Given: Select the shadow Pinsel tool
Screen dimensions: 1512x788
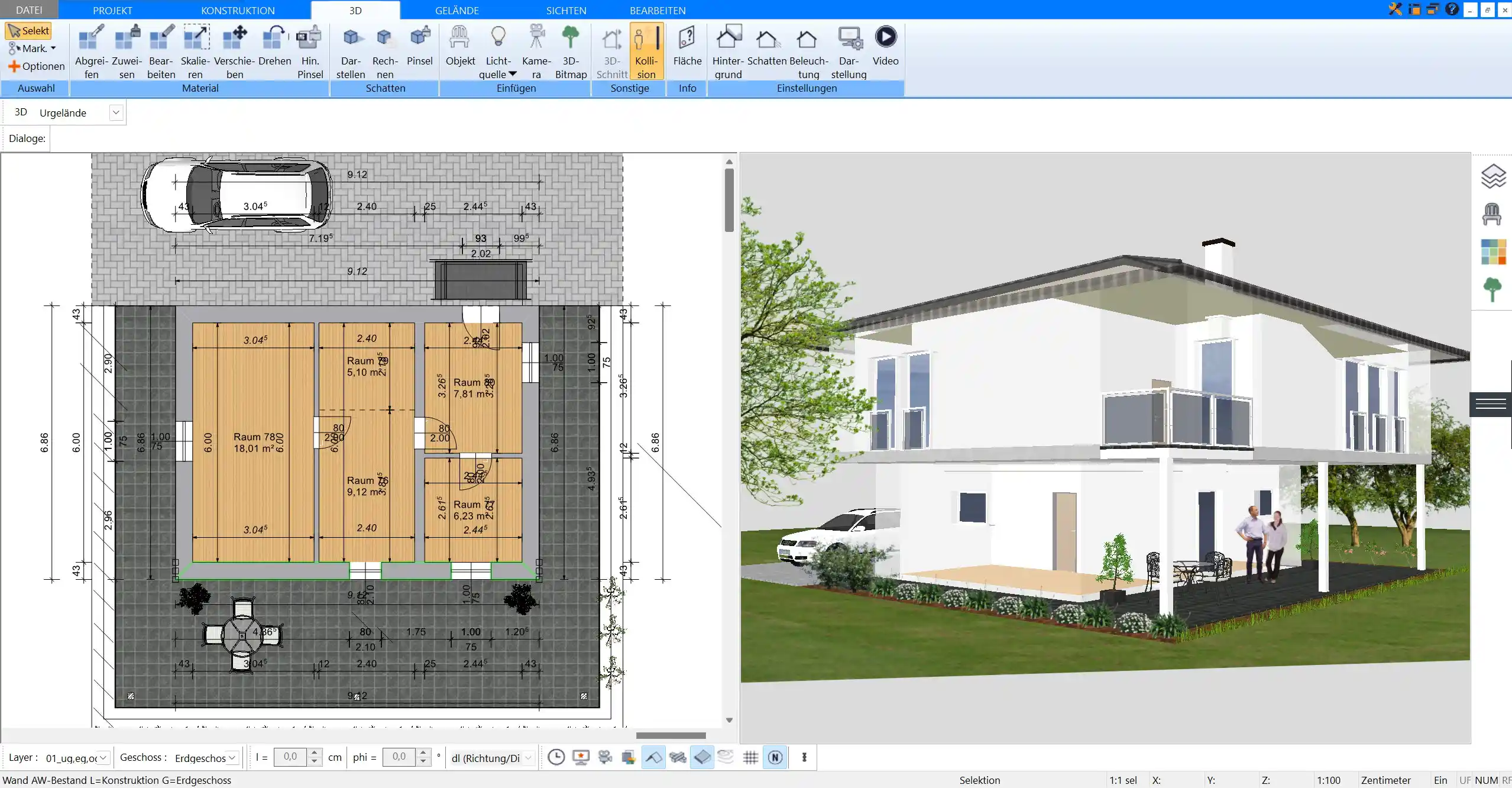Looking at the screenshot, I should pos(420,46).
